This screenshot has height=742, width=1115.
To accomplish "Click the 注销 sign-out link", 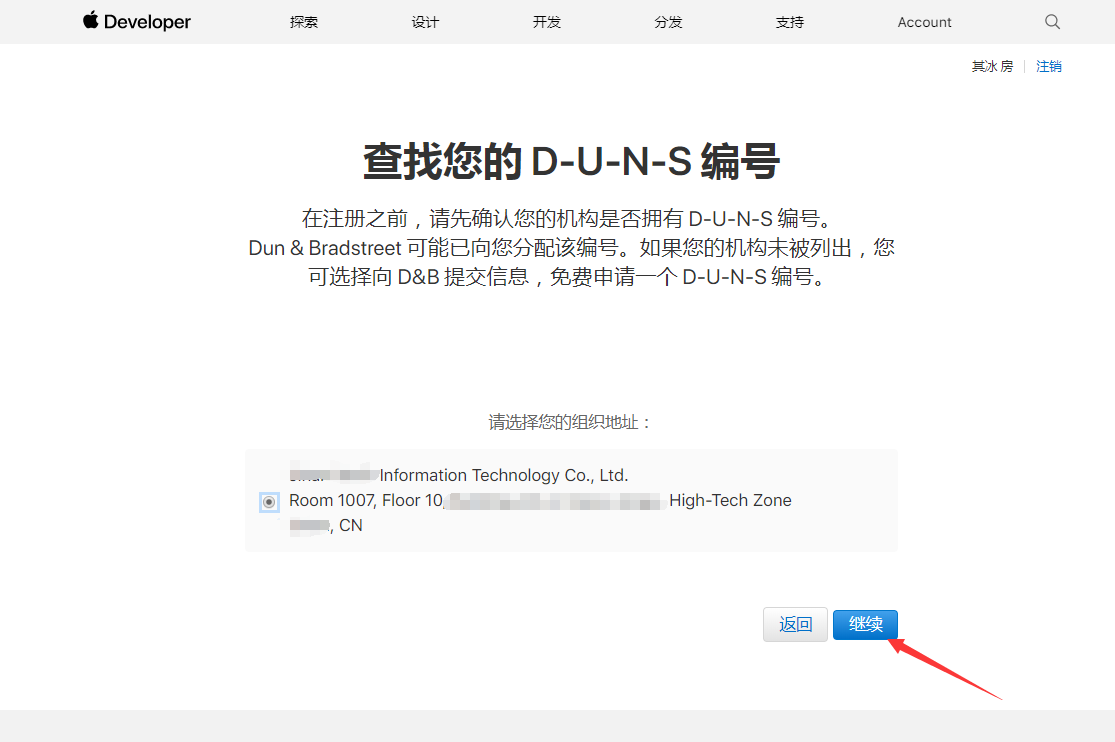I will pyautogui.click(x=1049, y=67).
